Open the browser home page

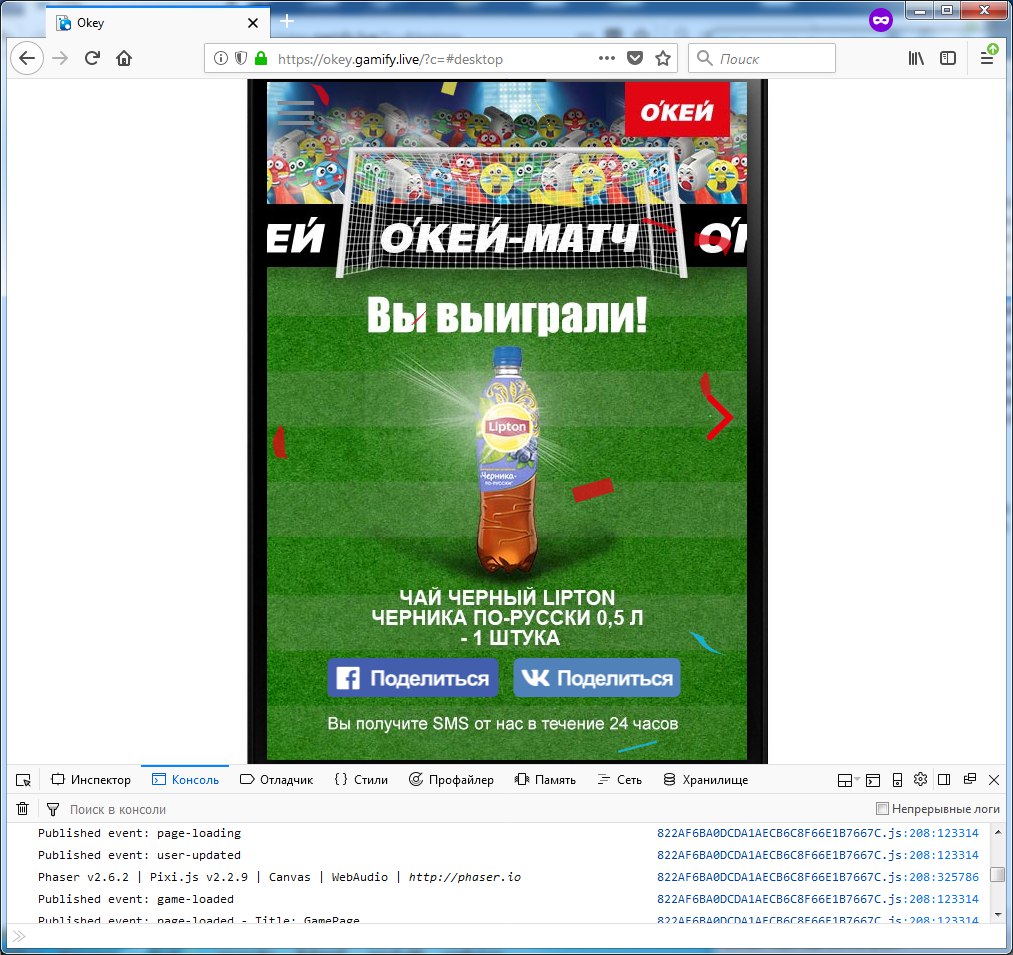click(x=124, y=58)
